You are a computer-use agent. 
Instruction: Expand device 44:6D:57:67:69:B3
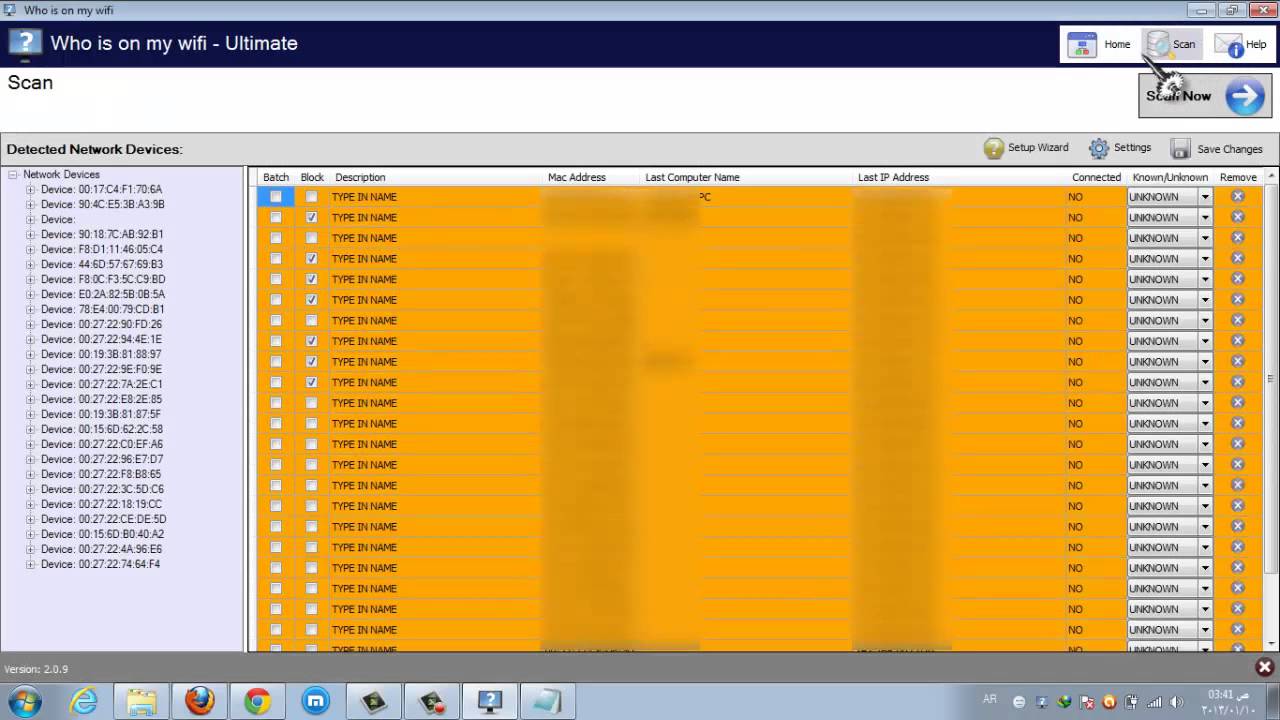tap(30, 264)
